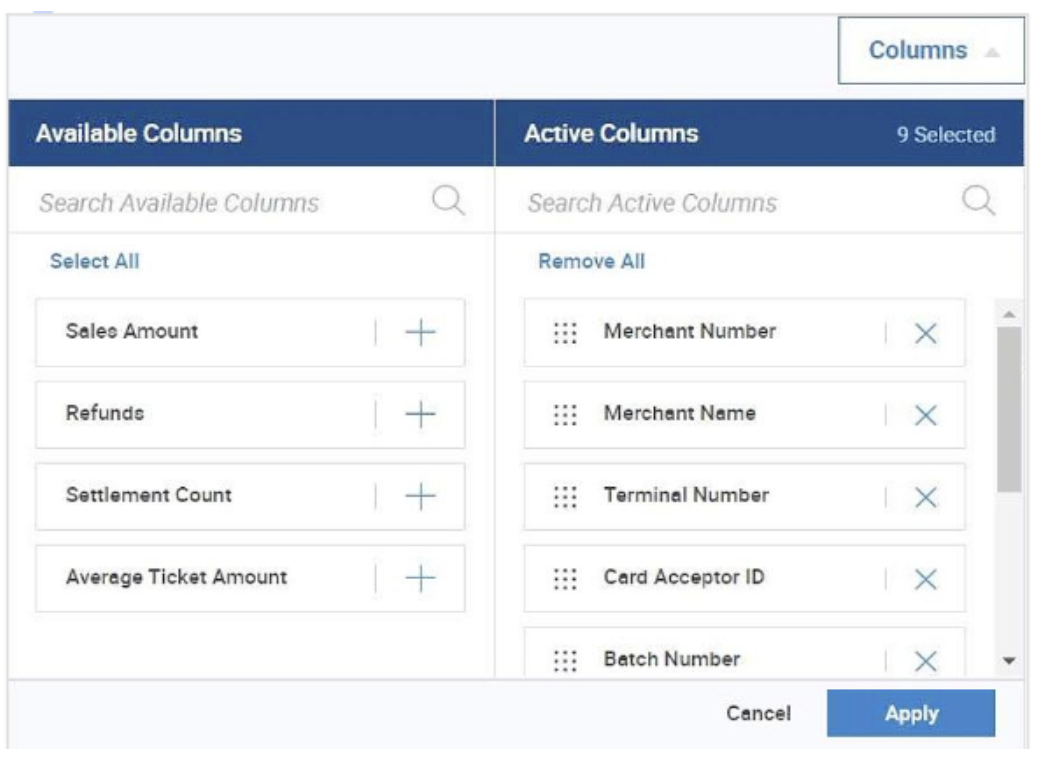Add Sales Amount column with plus icon
Viewport: 1050px width, 780px height.
coord(420,333)
